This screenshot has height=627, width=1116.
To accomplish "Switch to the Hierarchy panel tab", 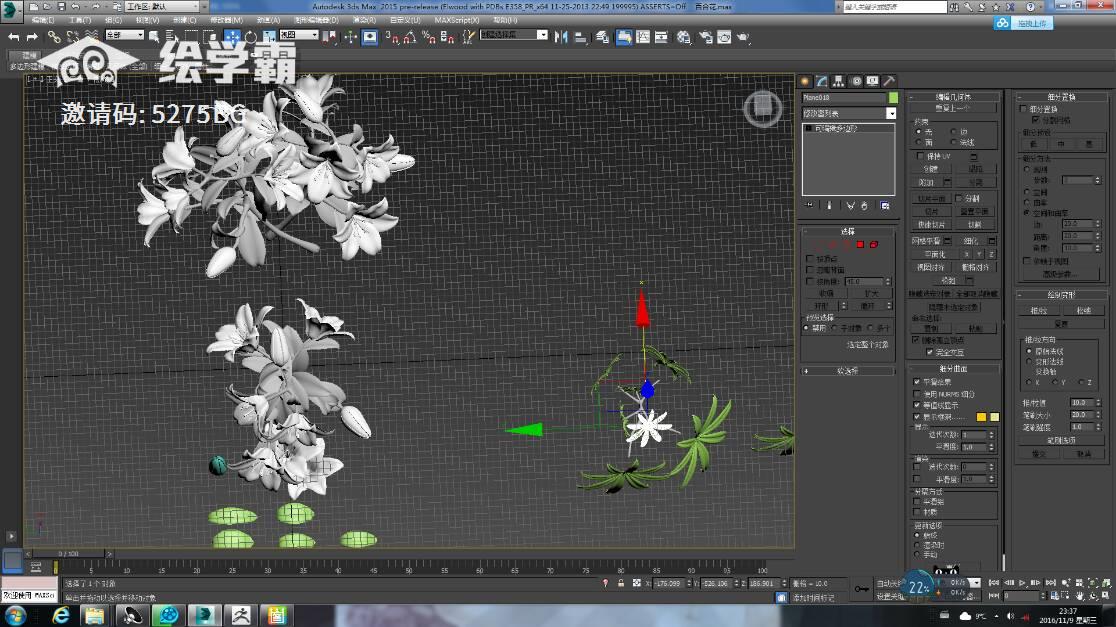I will pyautogui.click(x=838, y=81).
